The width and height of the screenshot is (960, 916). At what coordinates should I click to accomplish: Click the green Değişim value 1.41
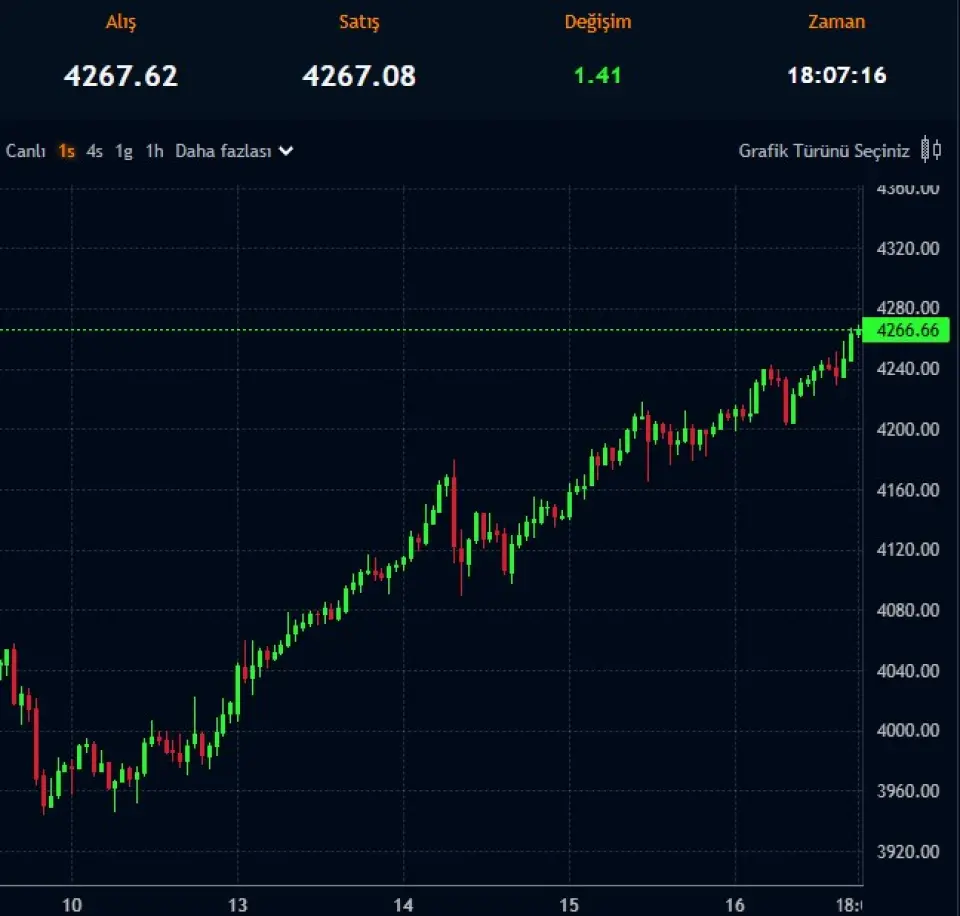point(597,75)
